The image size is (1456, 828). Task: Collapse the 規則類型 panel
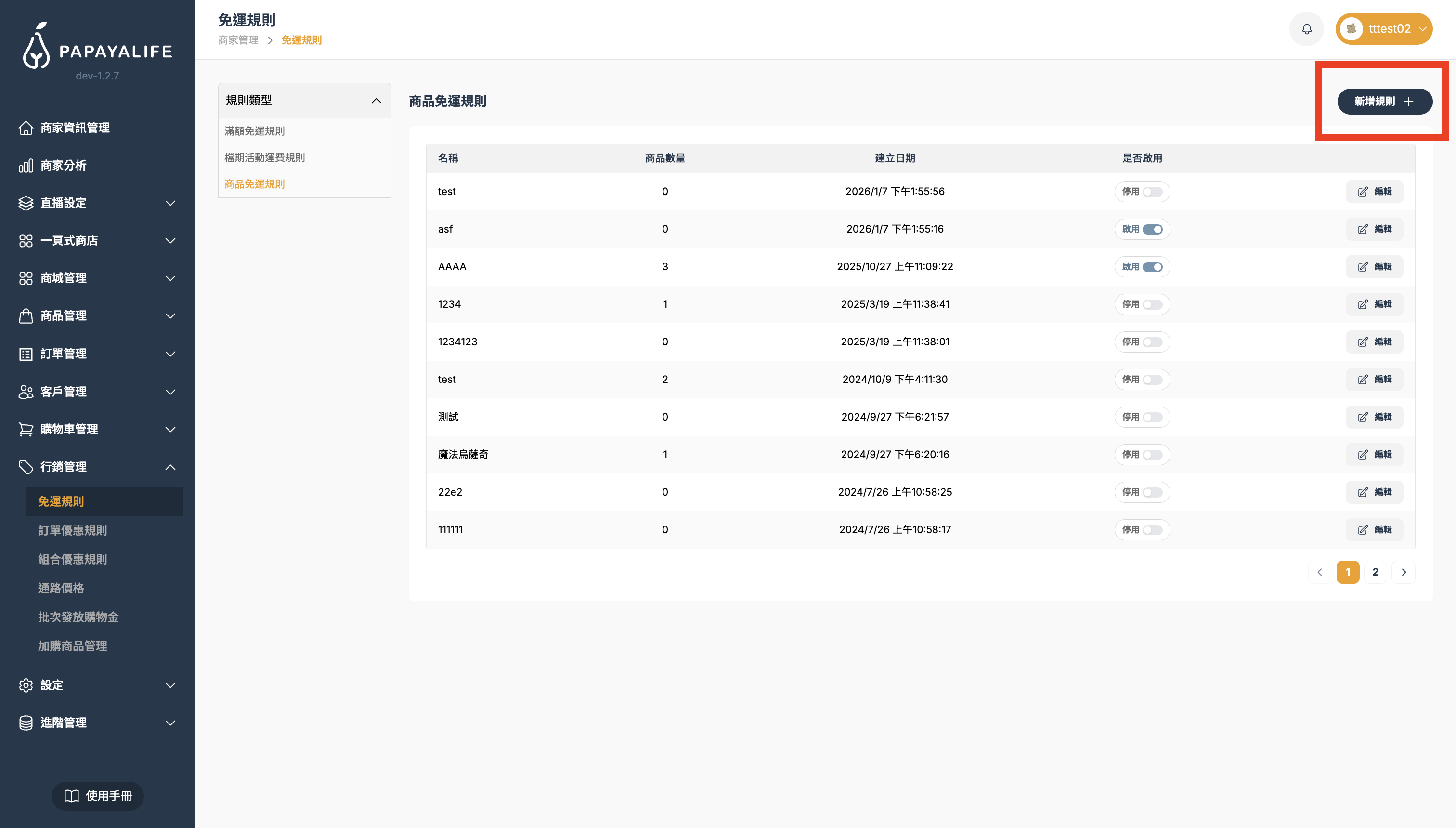pos(376,101)
